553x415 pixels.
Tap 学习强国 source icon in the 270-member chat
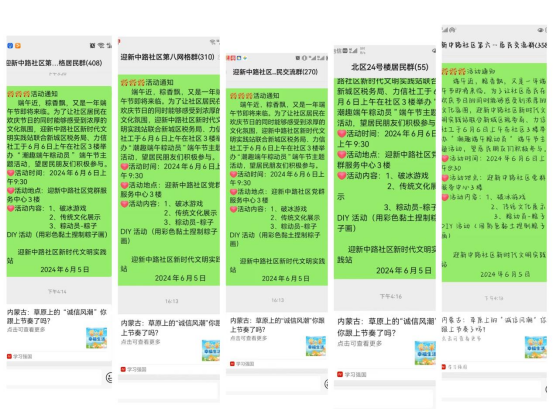(x=232, y=364)
